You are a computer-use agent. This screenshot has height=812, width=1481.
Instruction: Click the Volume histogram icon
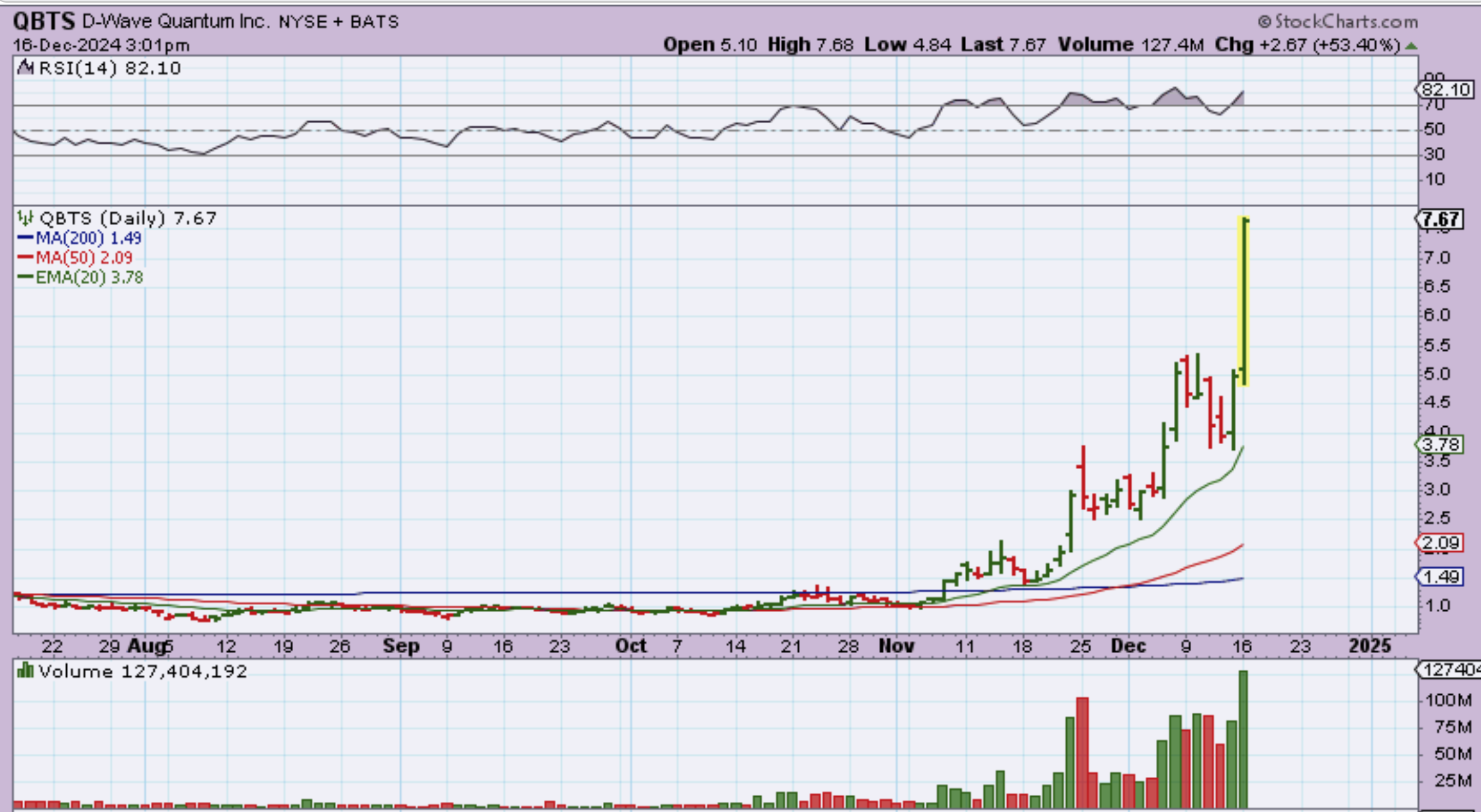coord(25,671)
